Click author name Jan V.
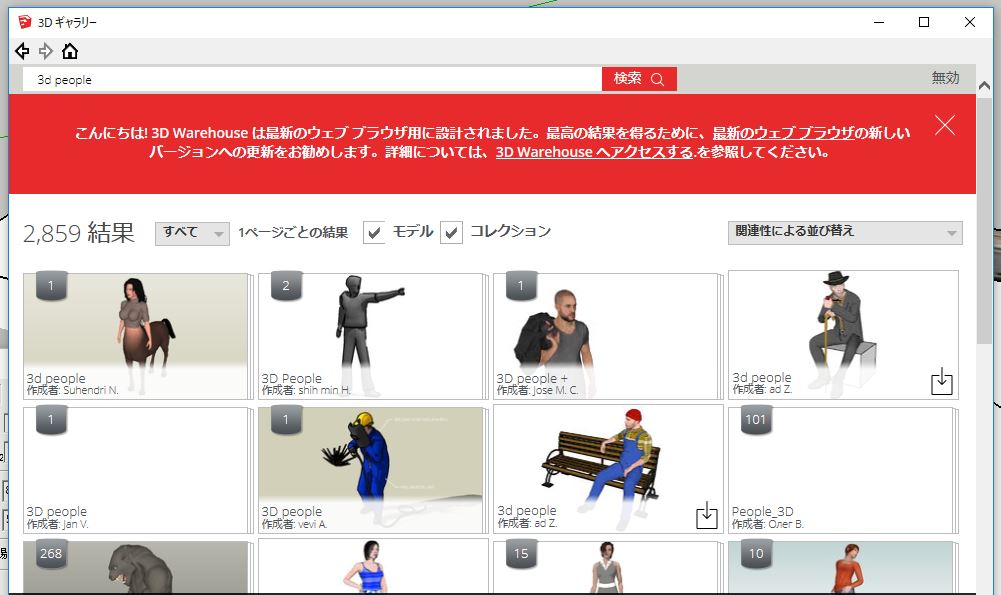The image size is (1001, 595). tap(75, 524)
